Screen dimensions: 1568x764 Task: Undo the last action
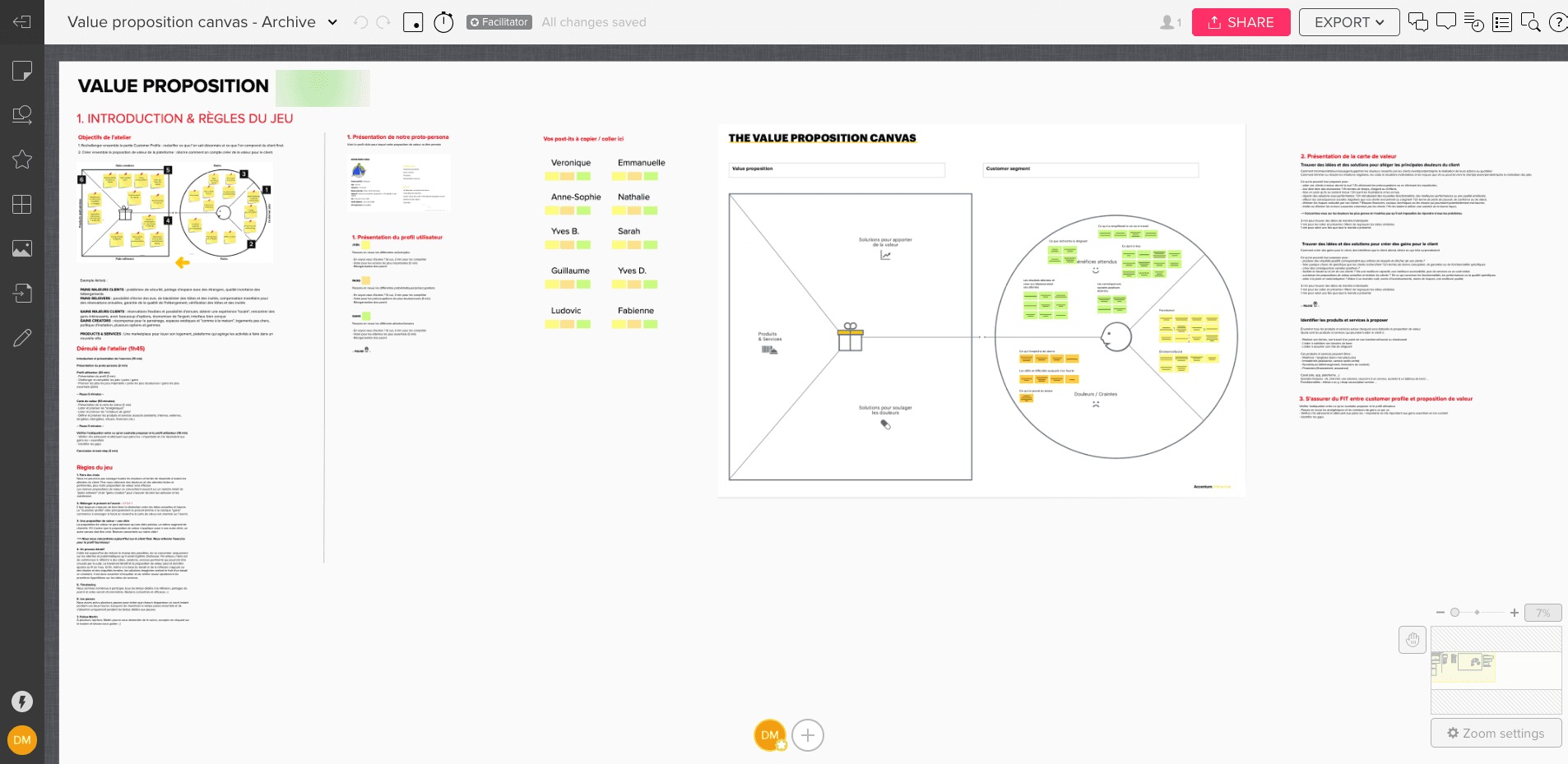click(x=360, y=22)
